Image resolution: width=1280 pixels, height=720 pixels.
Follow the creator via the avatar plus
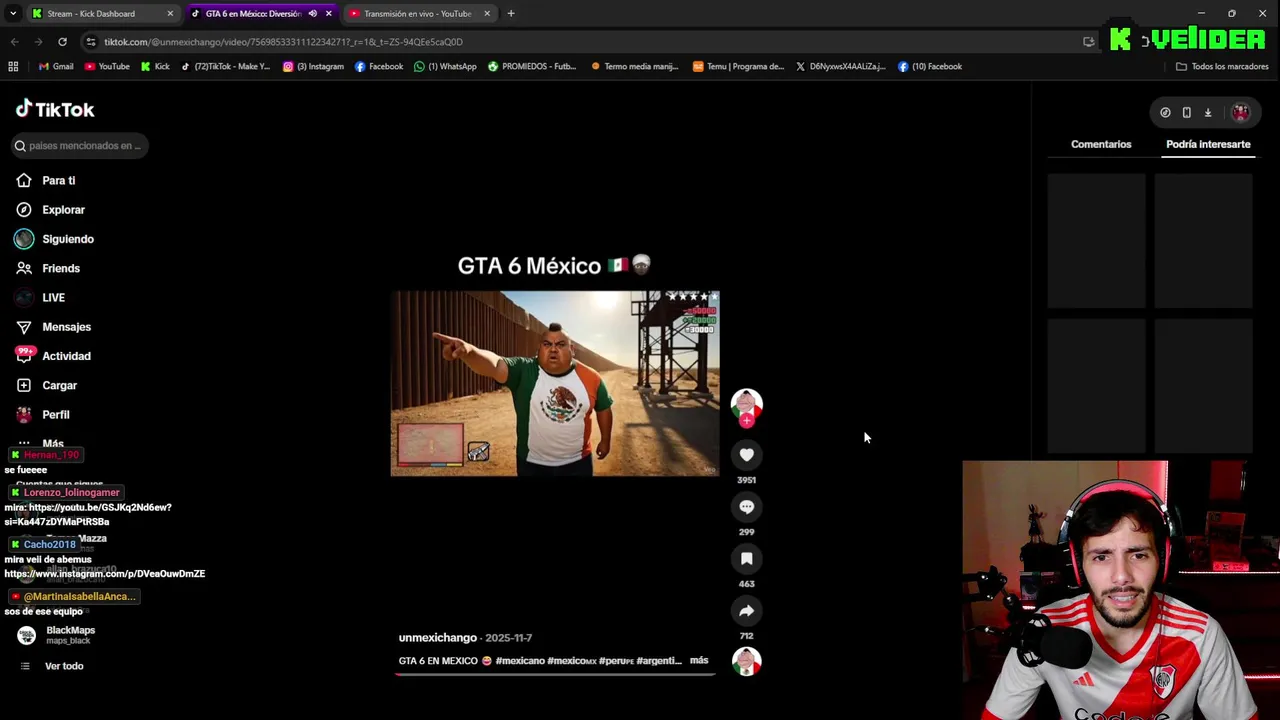[x=746, y=421]
